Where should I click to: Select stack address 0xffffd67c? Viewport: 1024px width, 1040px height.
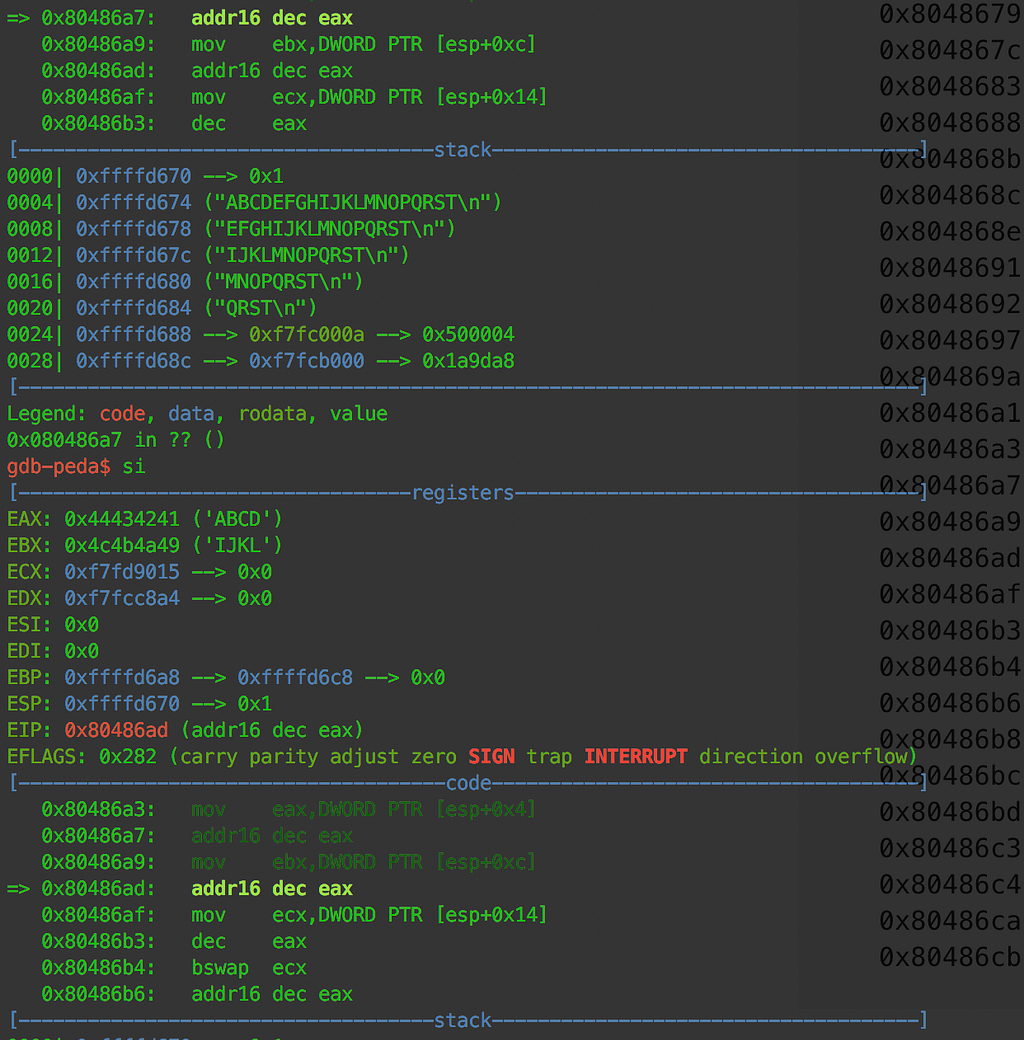(133, 255)
